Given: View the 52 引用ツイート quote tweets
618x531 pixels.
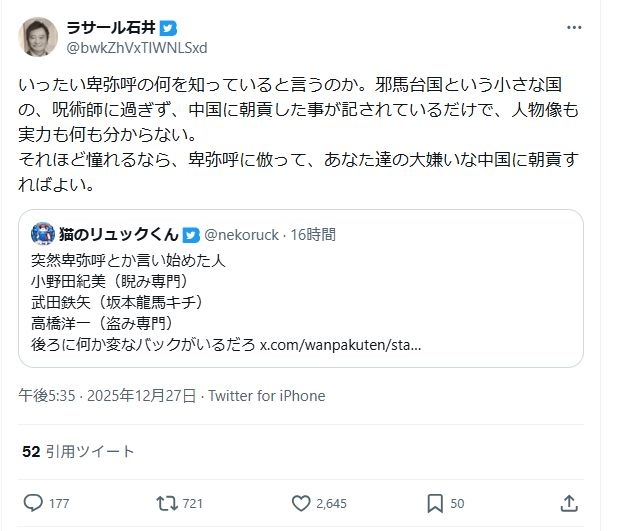Looking at the screenshot, I should [78, 452].
